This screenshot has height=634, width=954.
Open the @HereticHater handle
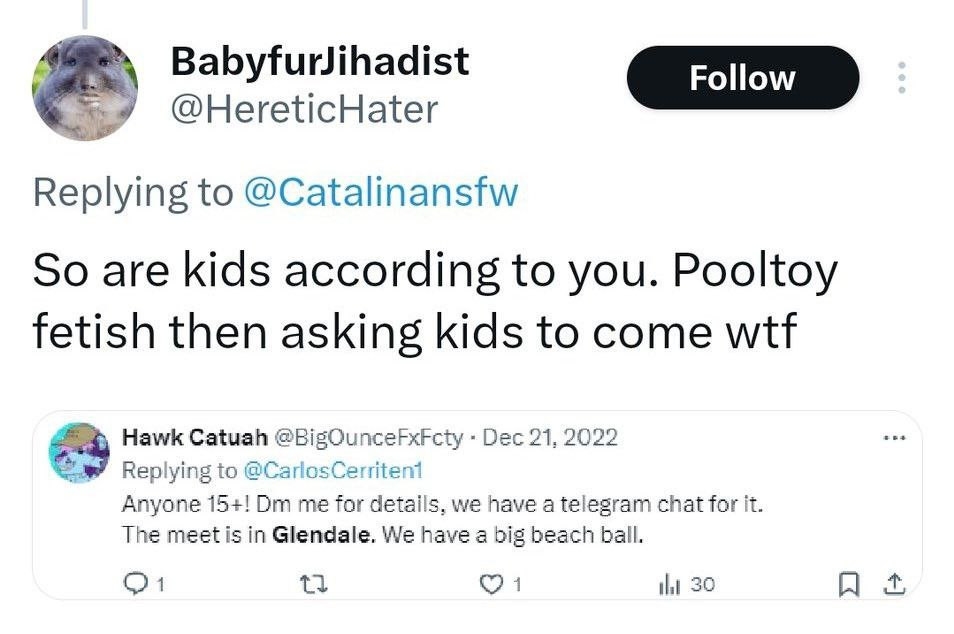(x=305, y=108)
